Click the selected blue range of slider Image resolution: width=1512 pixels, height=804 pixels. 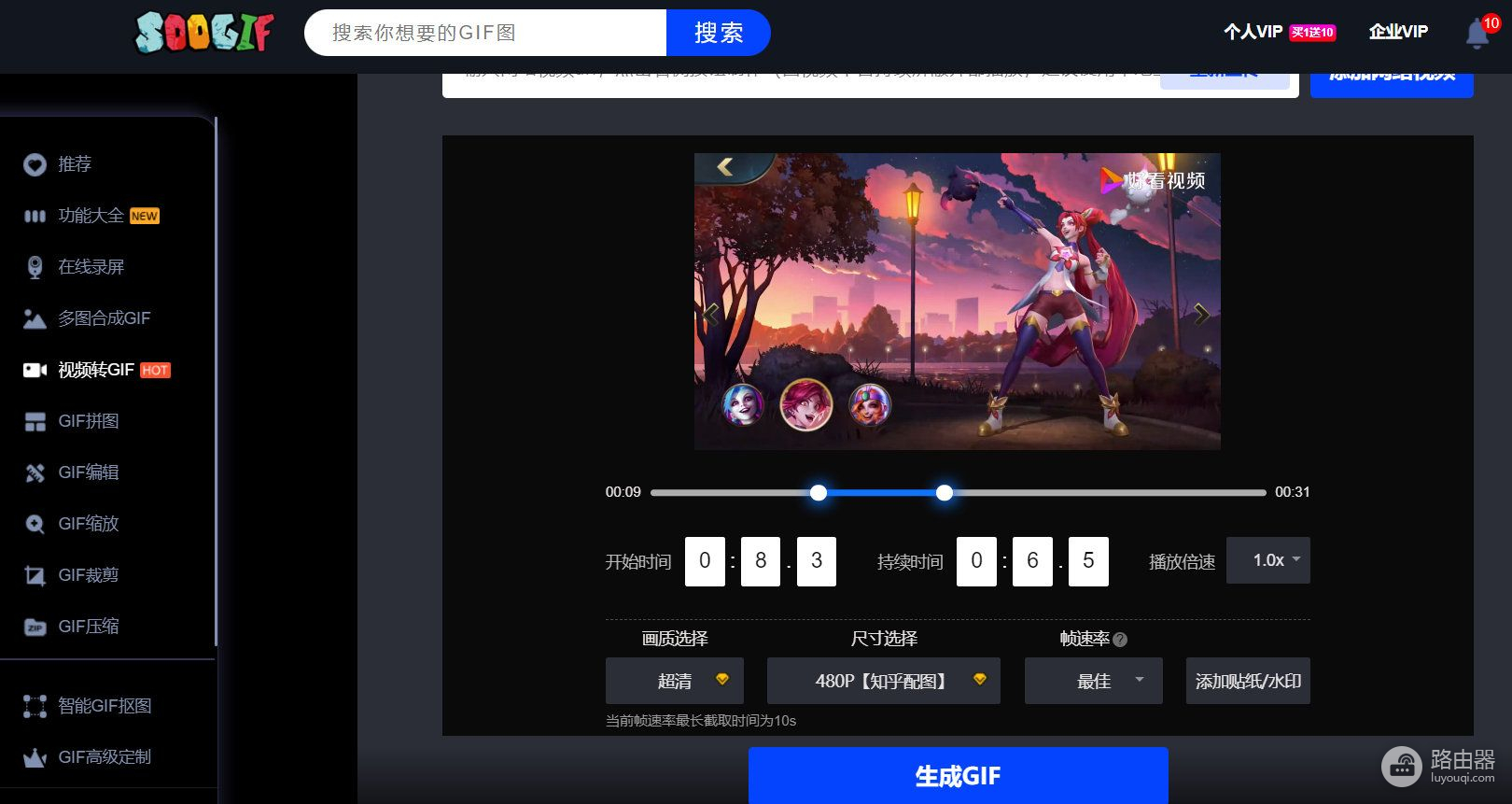click(881, 492)
